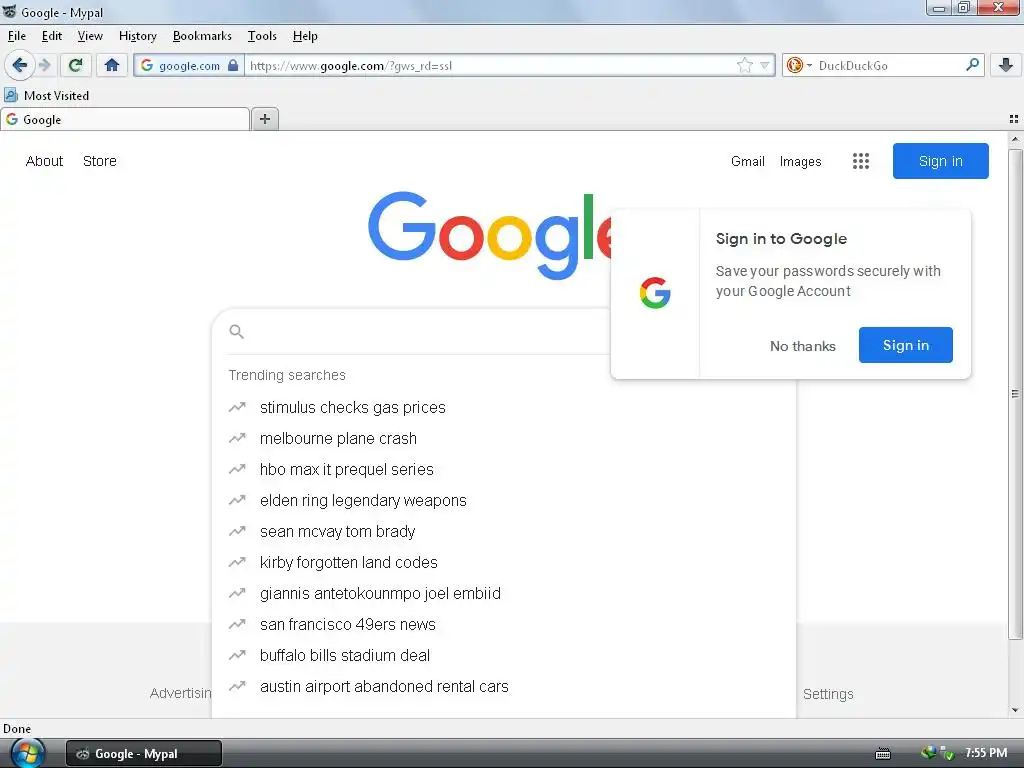Image resolution: width=1024 pixels, height=768 pixels.
Task: Click the 7:55 PM system clock
Action: [985, 753]
